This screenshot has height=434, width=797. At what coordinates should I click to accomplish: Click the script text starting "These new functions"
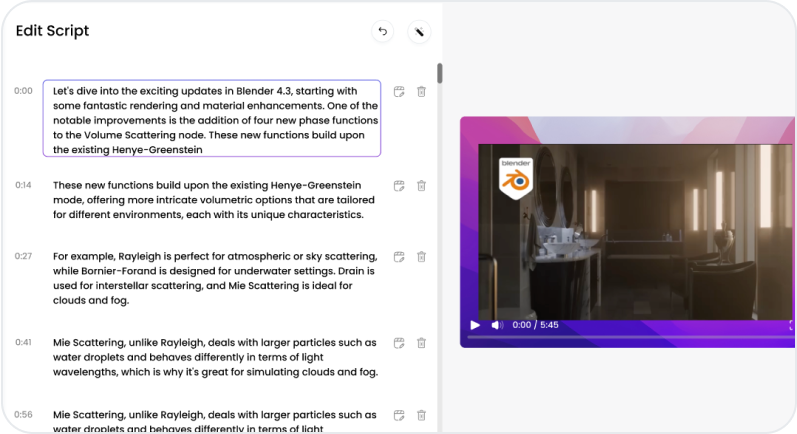214,200
